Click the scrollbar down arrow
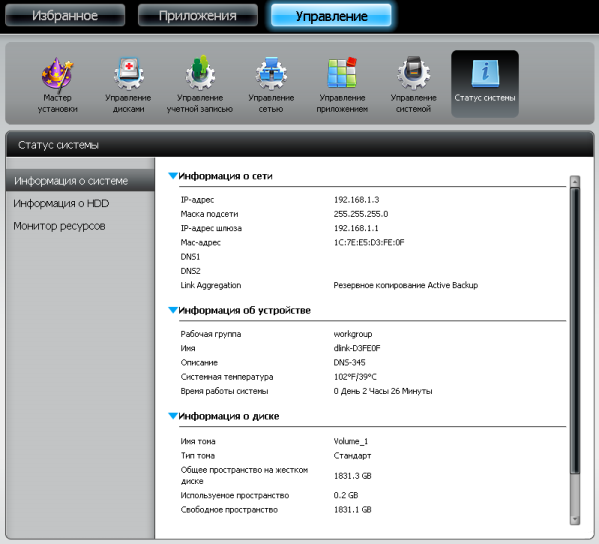The height and width of the screenshot is (544, 599). point(575,520)
